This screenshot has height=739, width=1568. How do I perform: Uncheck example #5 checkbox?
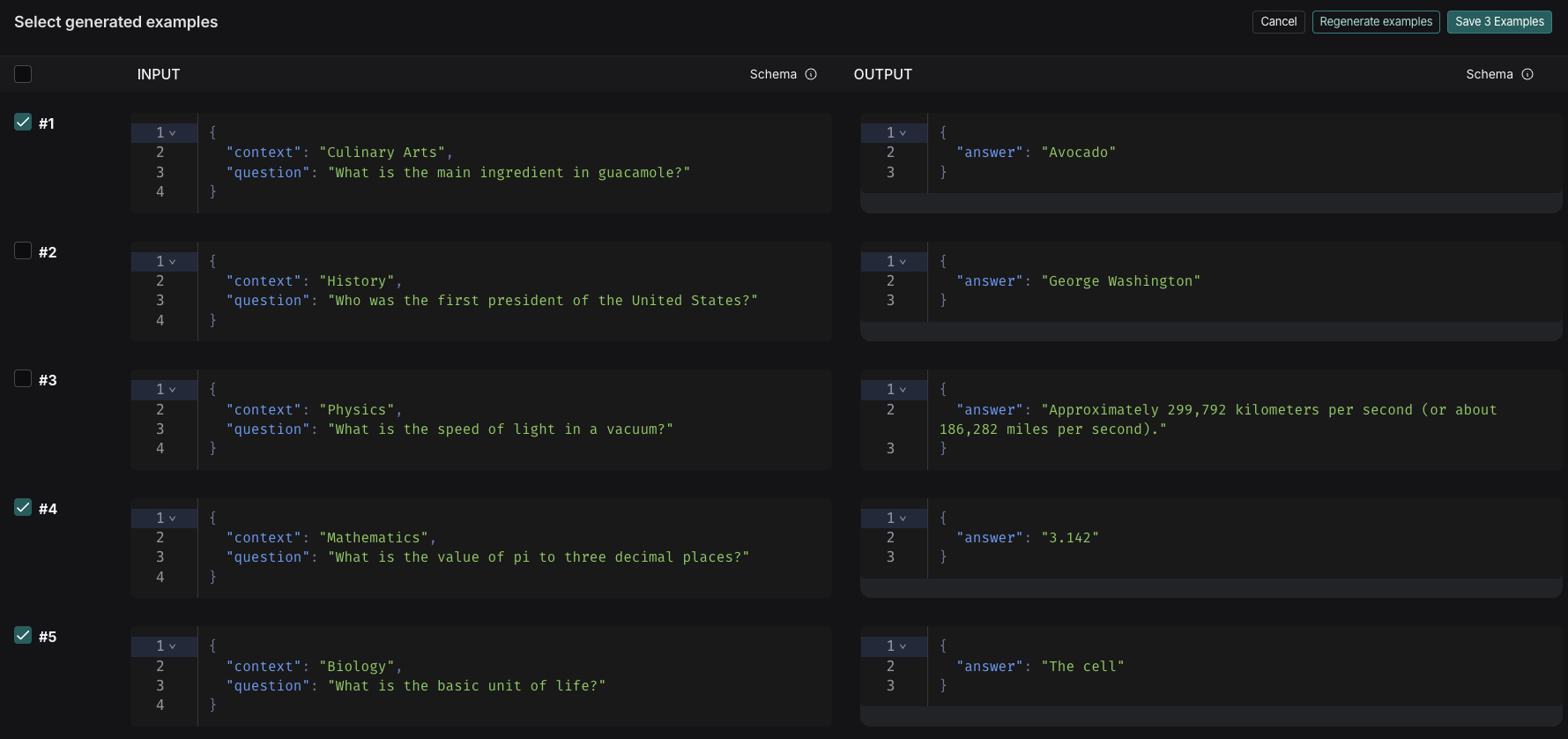(x=23, y=636)
